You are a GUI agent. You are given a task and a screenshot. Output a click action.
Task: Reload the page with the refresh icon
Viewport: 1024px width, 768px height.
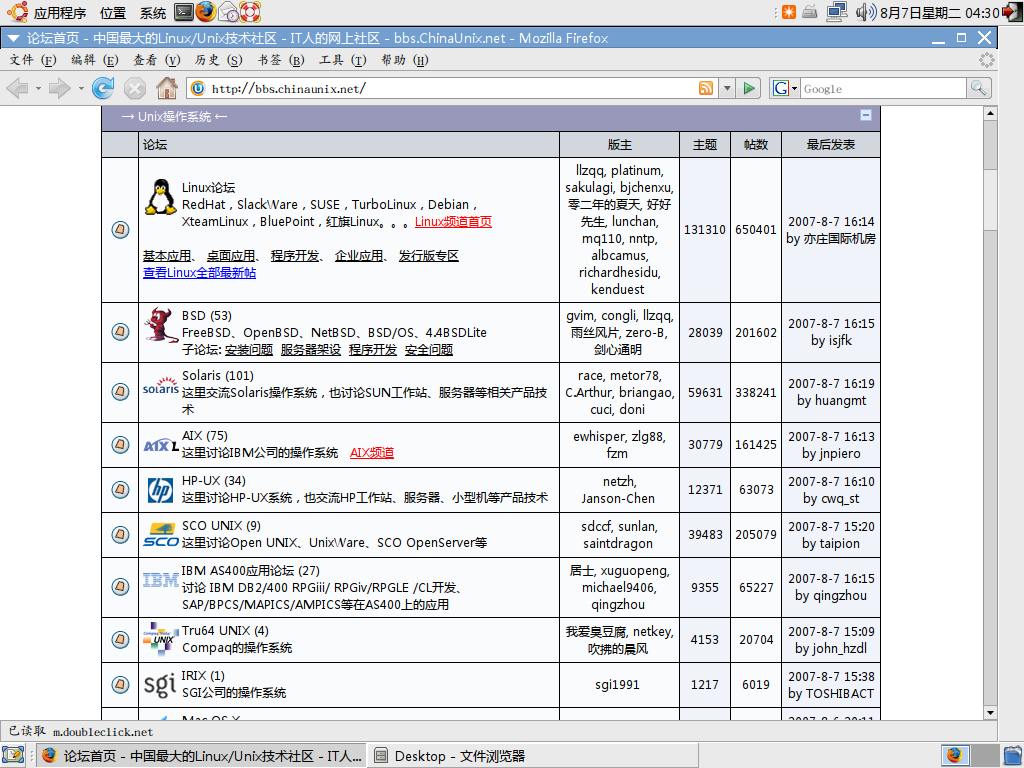tap(103, 88)
